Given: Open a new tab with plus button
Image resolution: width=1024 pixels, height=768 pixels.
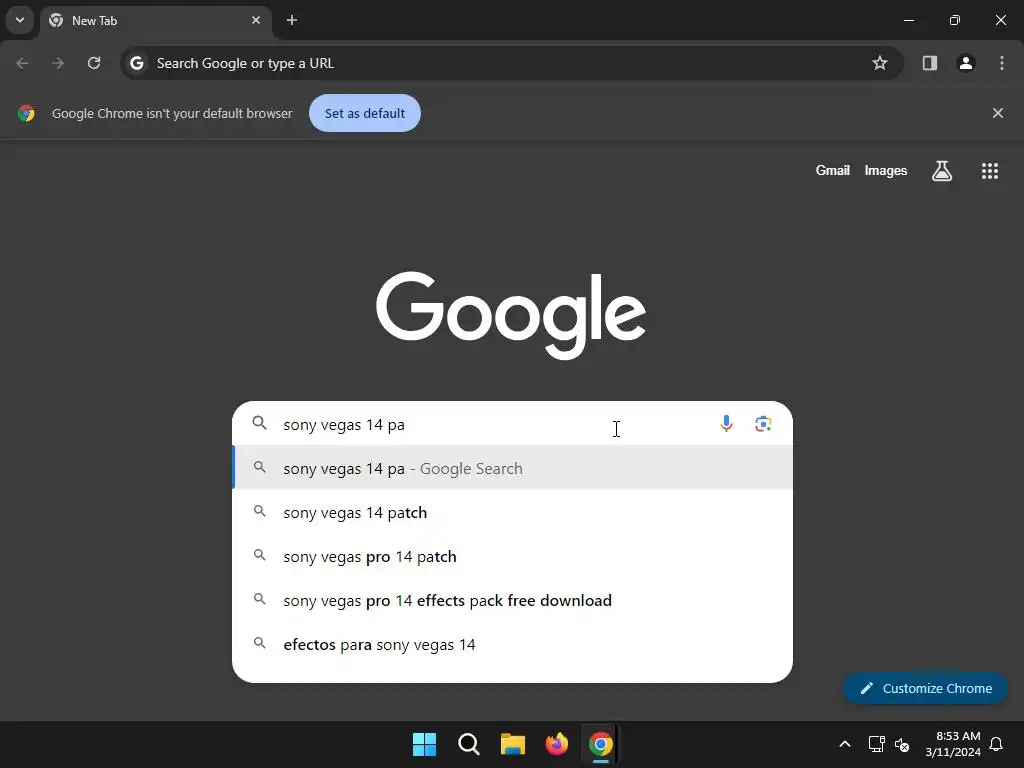Looking at the screenshot, I should click(292, 20).
